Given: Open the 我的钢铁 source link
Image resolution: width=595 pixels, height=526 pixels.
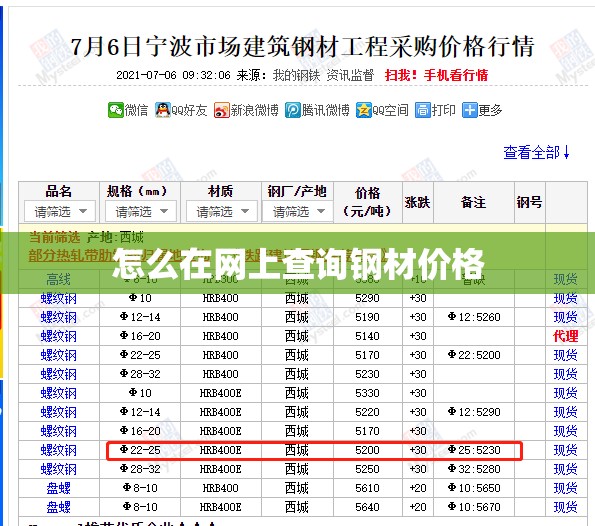Looking at the screenshot, I should tap(296, 75).
